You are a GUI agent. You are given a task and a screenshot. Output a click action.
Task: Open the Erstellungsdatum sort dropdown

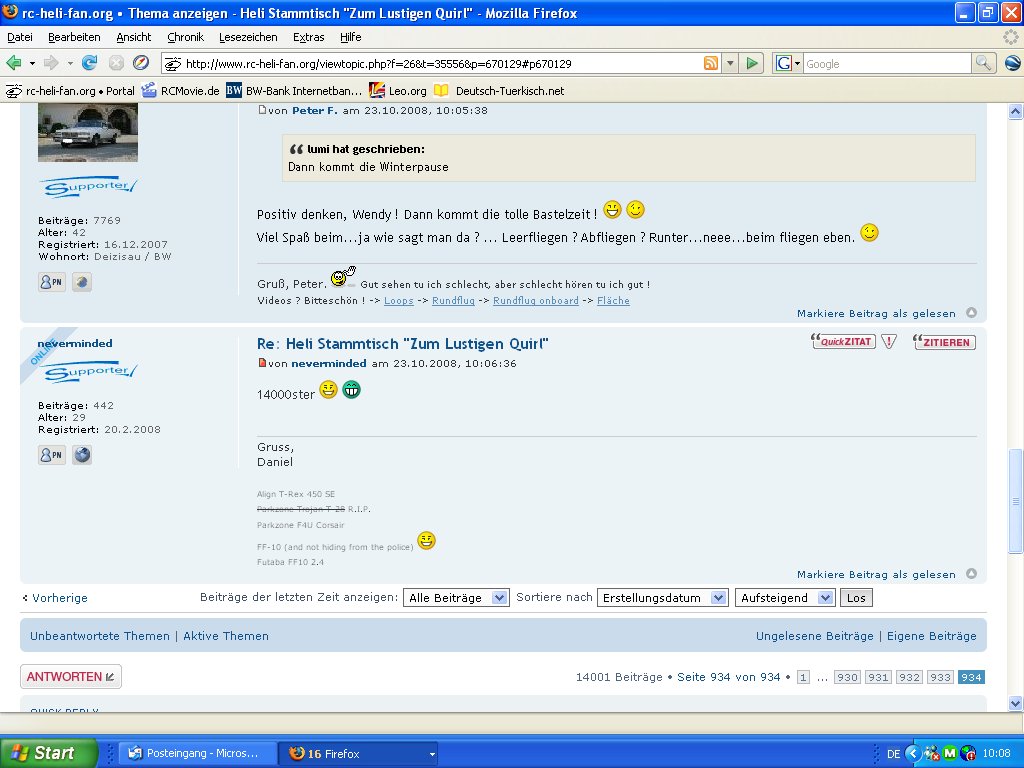(x=662, y=598)
